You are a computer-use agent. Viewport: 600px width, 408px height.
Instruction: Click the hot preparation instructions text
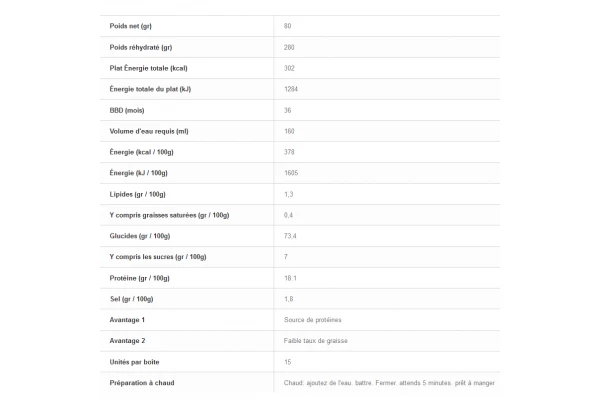(389, 383)
